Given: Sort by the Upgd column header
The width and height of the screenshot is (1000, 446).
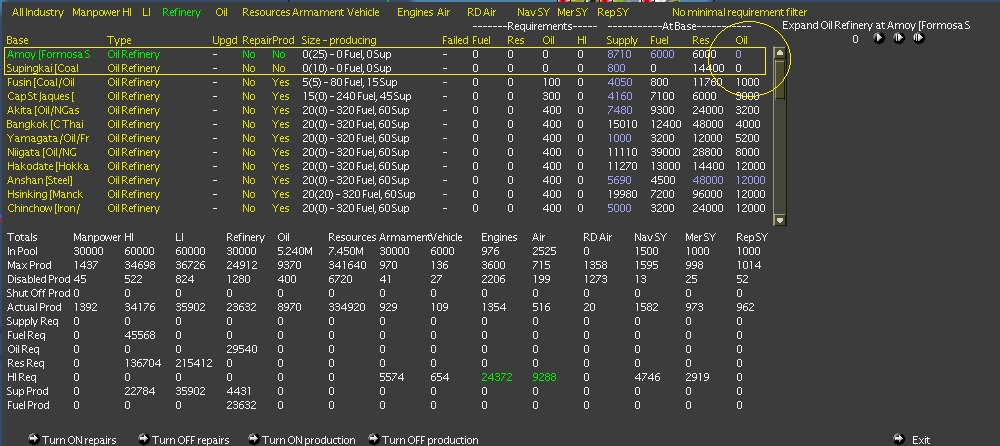Looking at the screenshot, I should click(224, 40).
